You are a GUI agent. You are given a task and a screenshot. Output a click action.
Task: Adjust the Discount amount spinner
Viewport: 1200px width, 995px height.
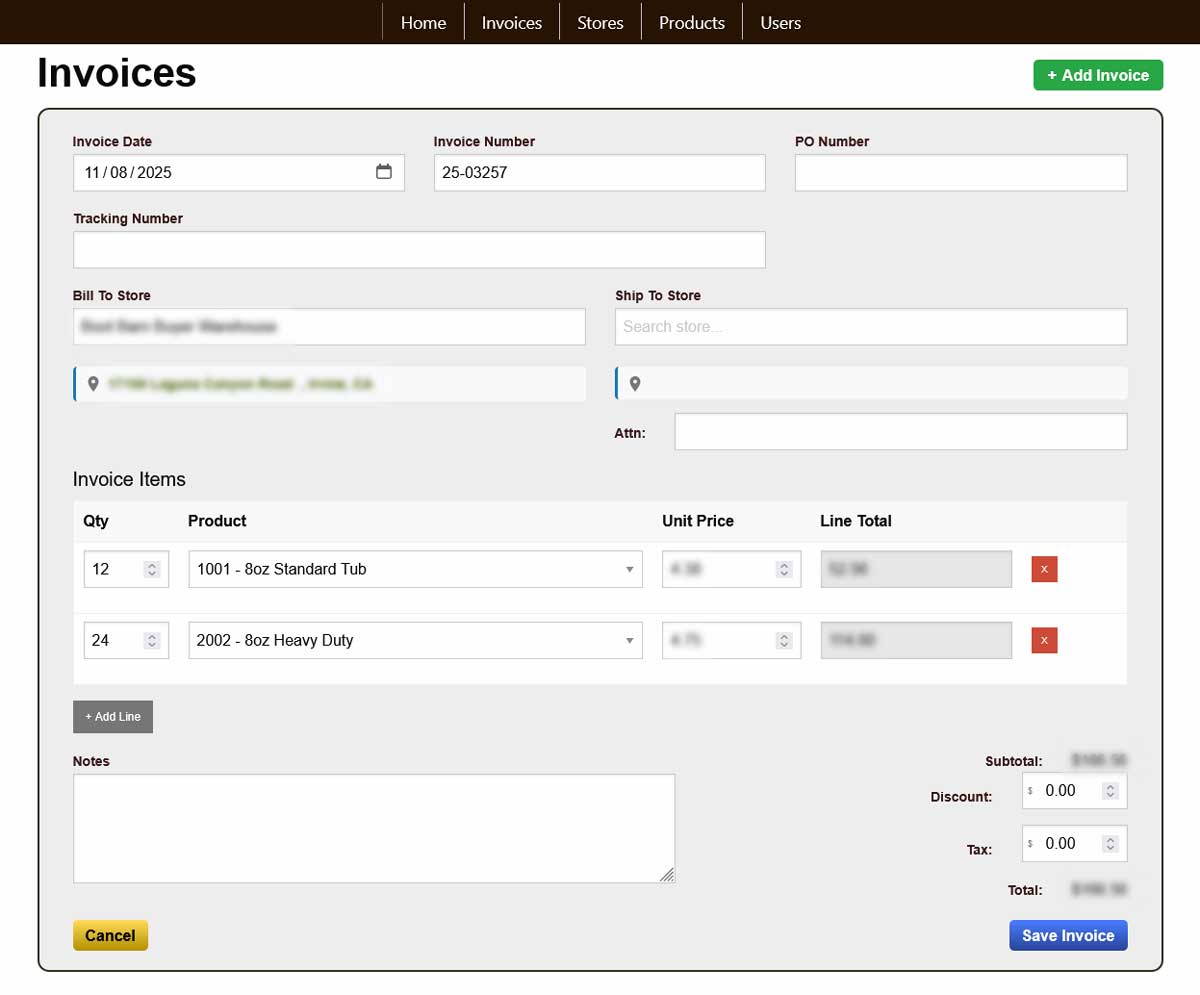1109,791
